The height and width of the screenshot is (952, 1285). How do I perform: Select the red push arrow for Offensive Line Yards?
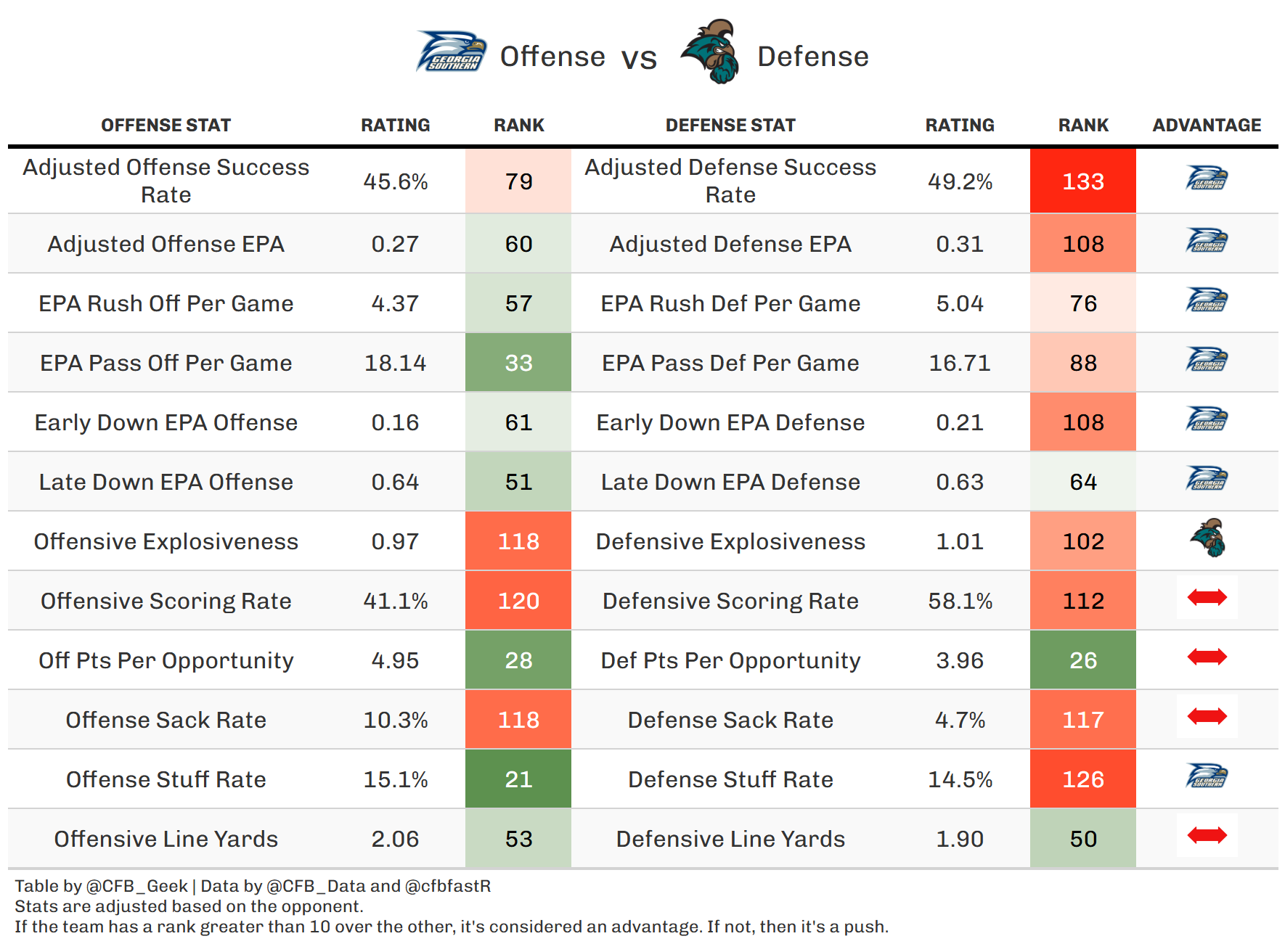pos(1207,836)
